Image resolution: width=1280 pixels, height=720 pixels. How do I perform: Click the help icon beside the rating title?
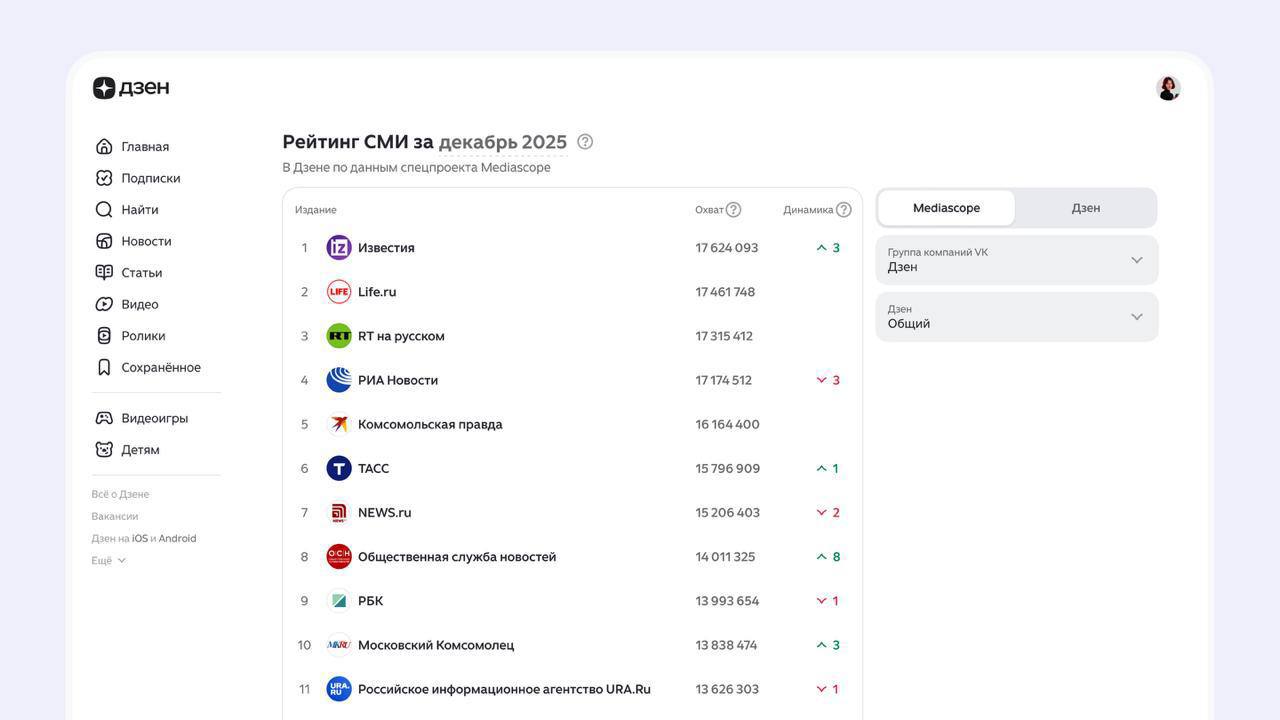pos(585,142)
